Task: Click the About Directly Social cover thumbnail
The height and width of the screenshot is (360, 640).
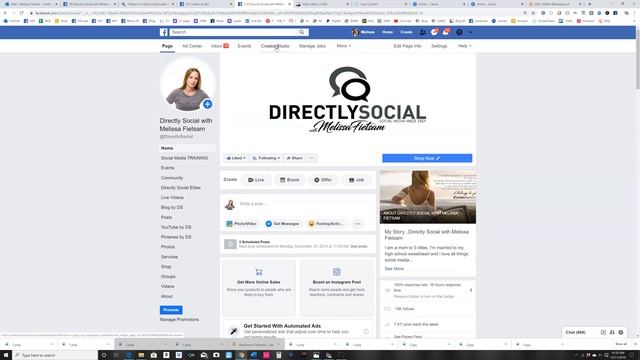Action: [x=428, y=197]
